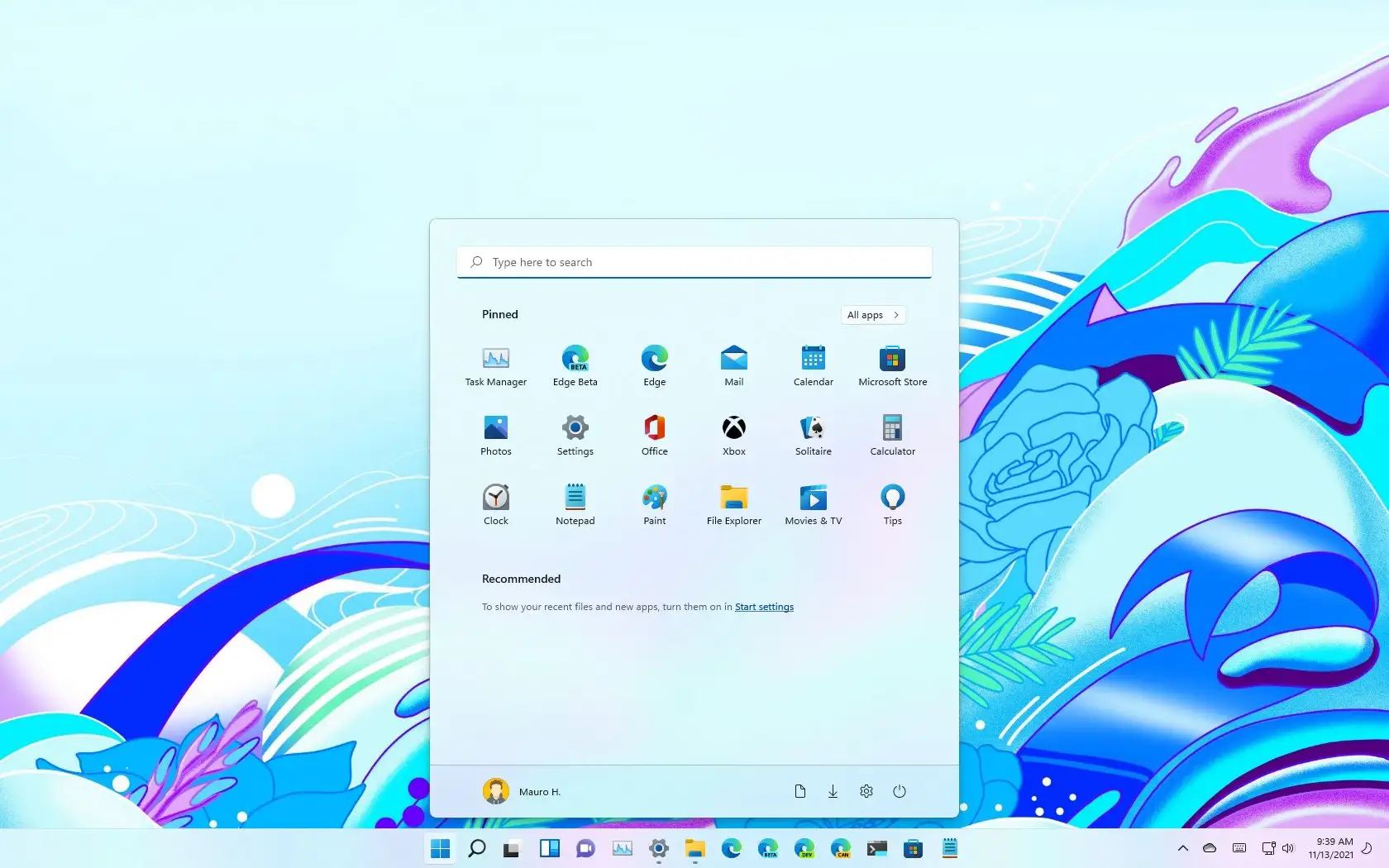Screen dimensions: 1389x868
Task: Open the network tray icon
Action: pyautogui.click(x=1268, y=848)
